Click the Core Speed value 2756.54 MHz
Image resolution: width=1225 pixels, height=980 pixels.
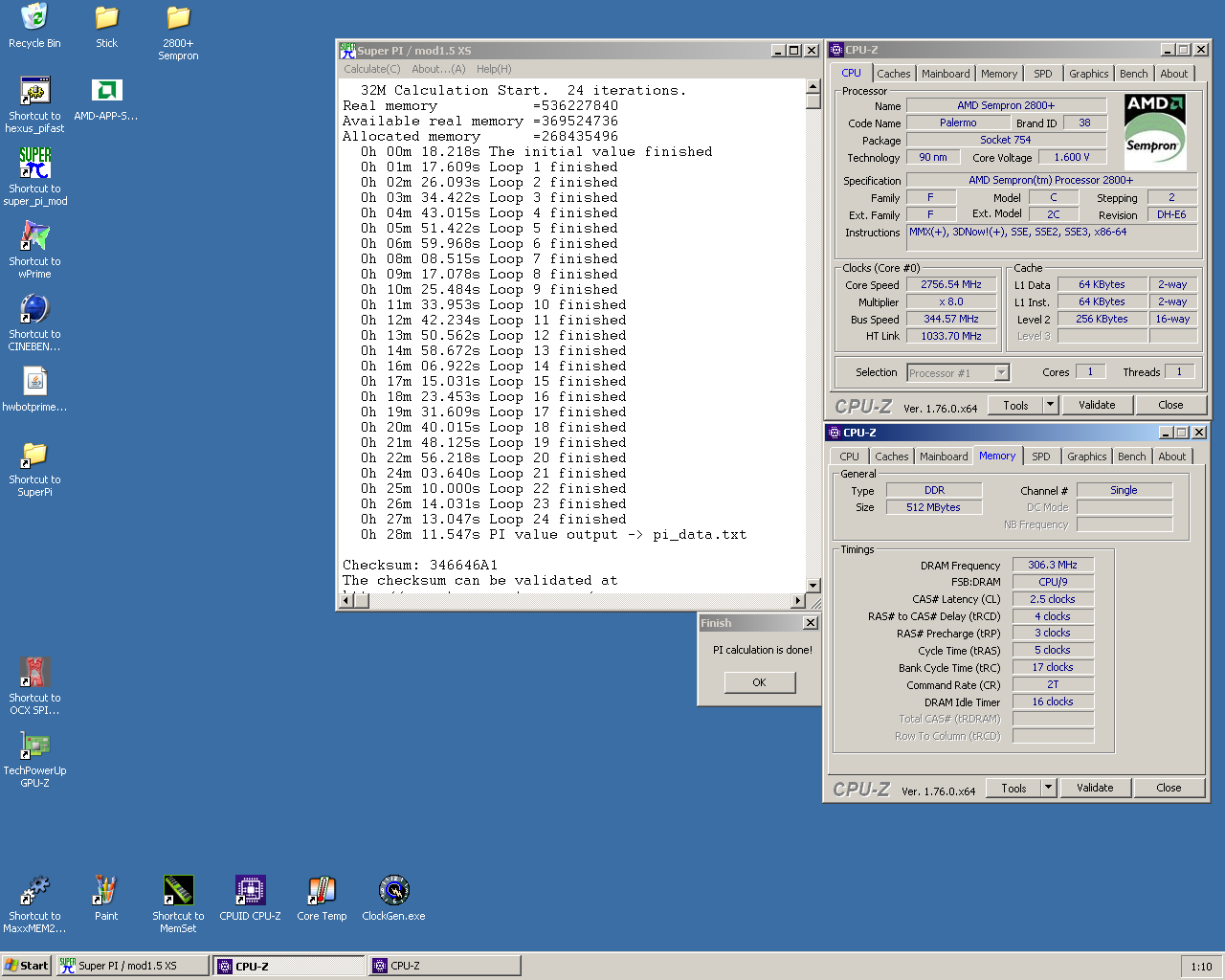tap(951, 284)
